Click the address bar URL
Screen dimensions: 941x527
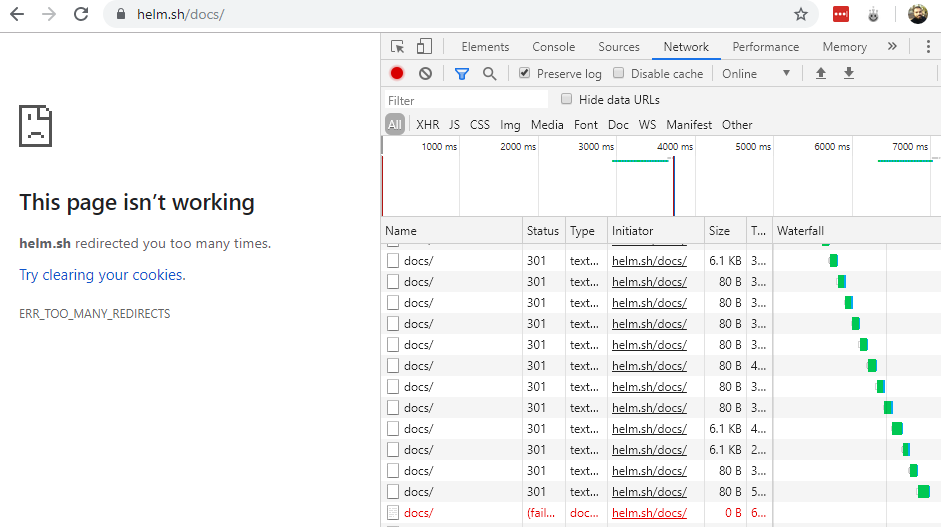click(181, 14)
